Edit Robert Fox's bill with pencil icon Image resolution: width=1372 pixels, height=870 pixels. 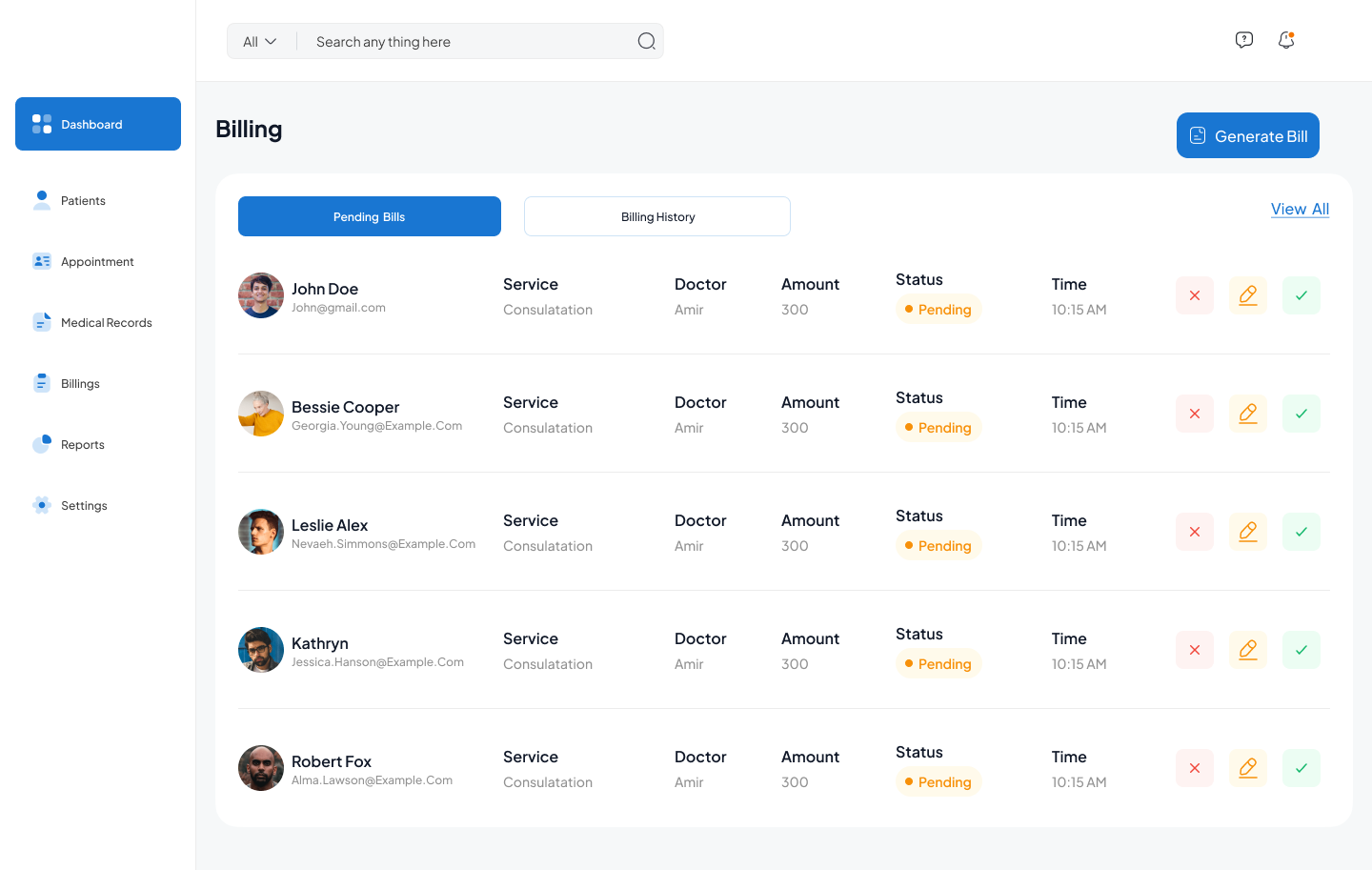(1248, 768)
